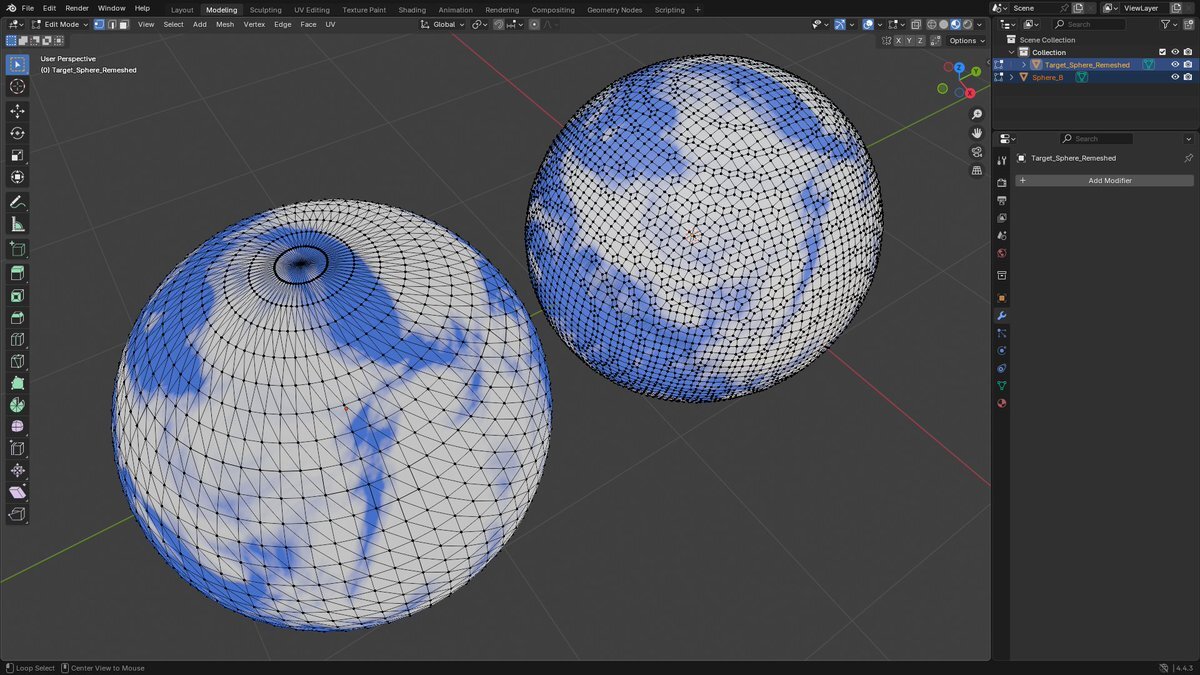Open the Object Data properties tab icon

point(1002,386)
